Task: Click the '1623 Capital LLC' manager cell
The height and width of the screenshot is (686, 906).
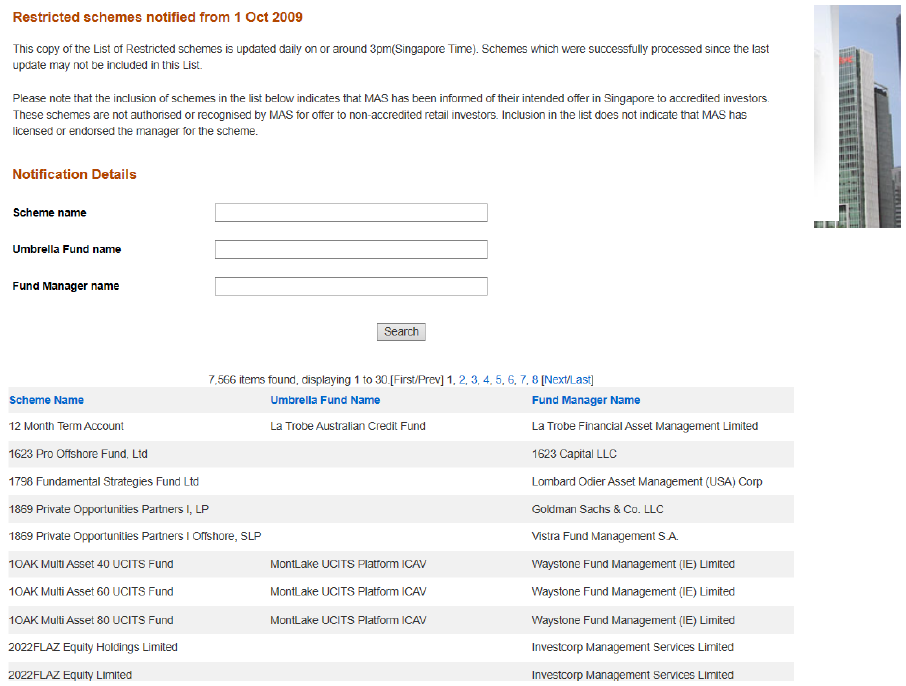Action: [574, 454]
